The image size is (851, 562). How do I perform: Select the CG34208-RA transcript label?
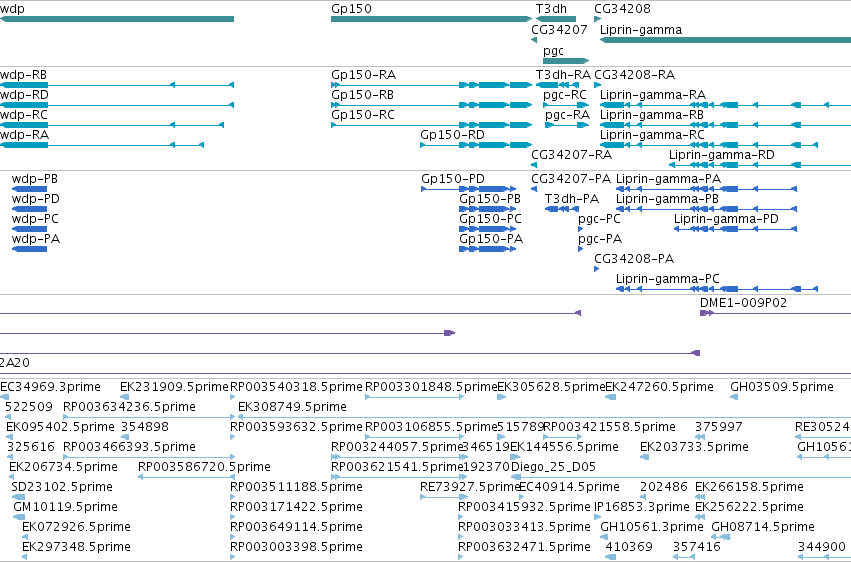click(x=634, y=75)
